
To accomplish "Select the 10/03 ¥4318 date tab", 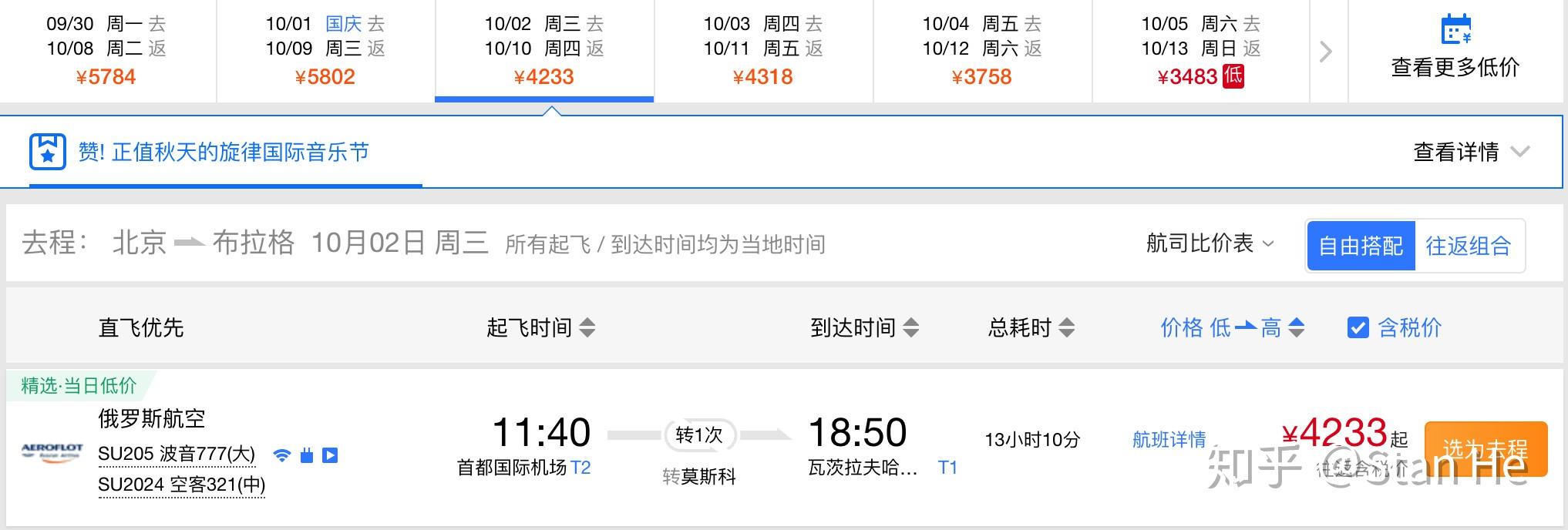I will (762, 51).
